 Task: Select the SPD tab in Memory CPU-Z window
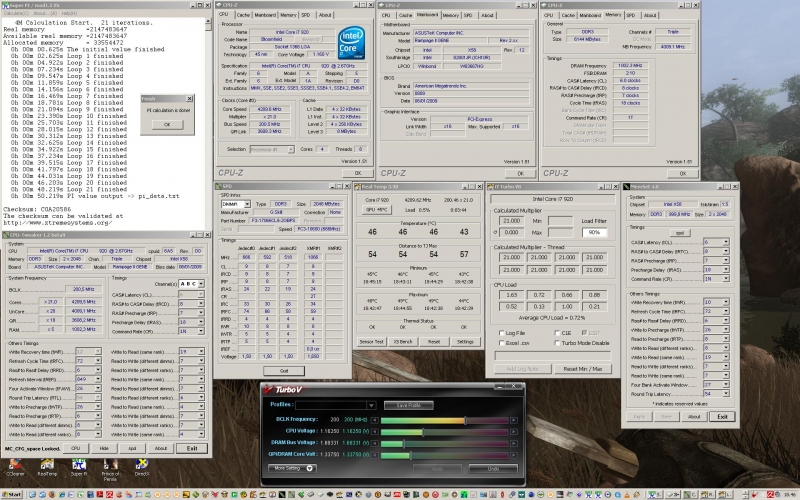(x=629, y=16)
